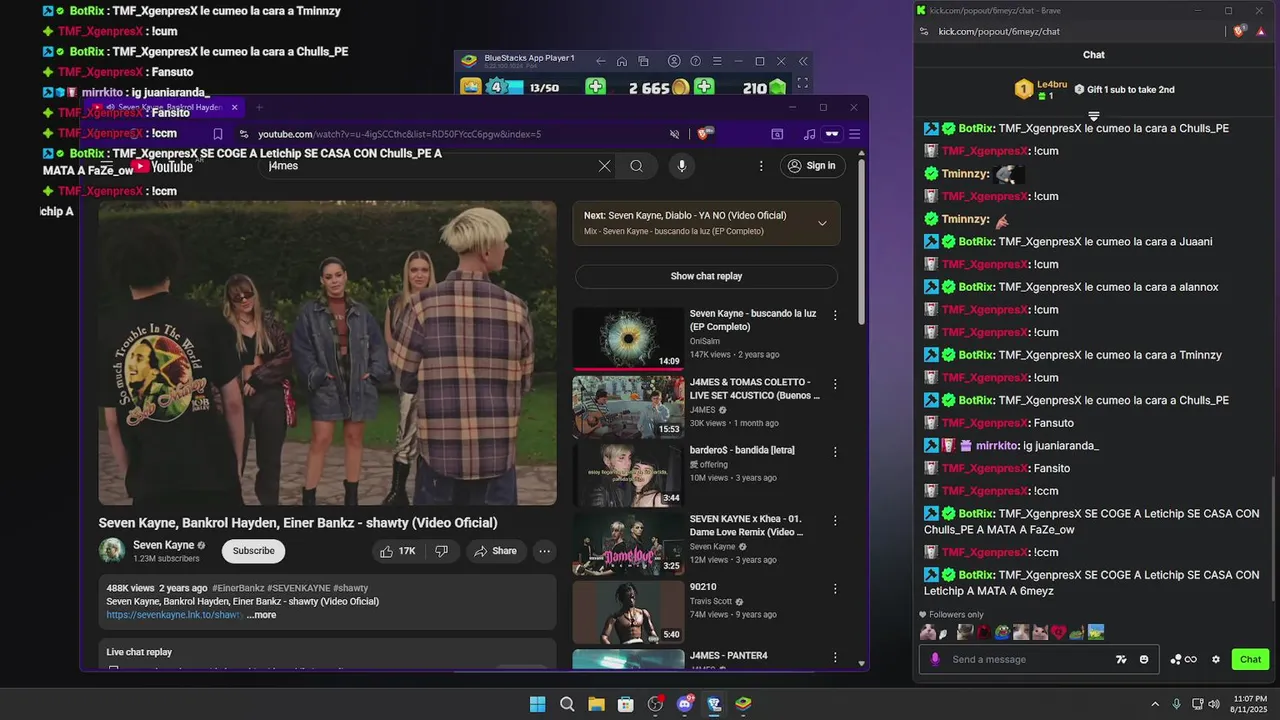Open sevenkayne.lnk.to link in description
Image resolution: width=1280 pixels, height=720 pixels.
(174, 615)
